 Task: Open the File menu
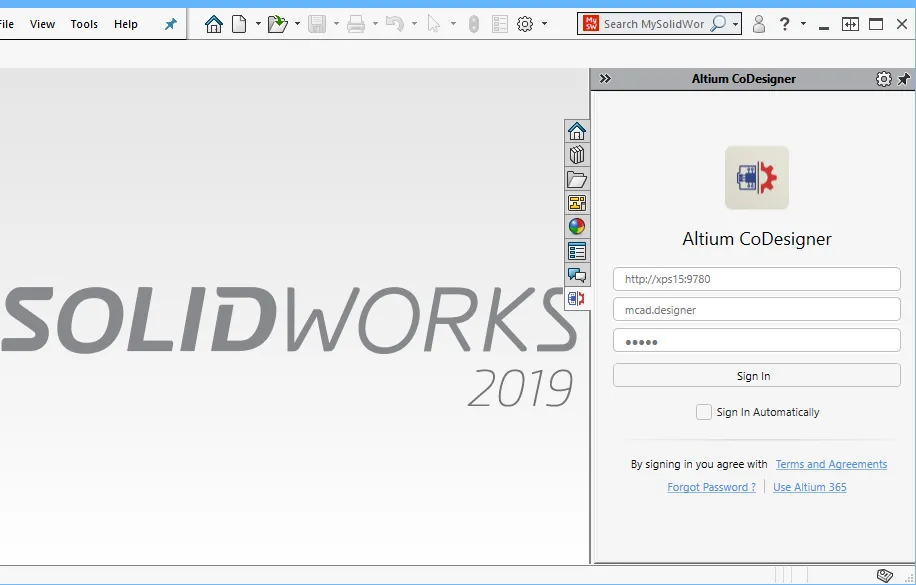7,24
